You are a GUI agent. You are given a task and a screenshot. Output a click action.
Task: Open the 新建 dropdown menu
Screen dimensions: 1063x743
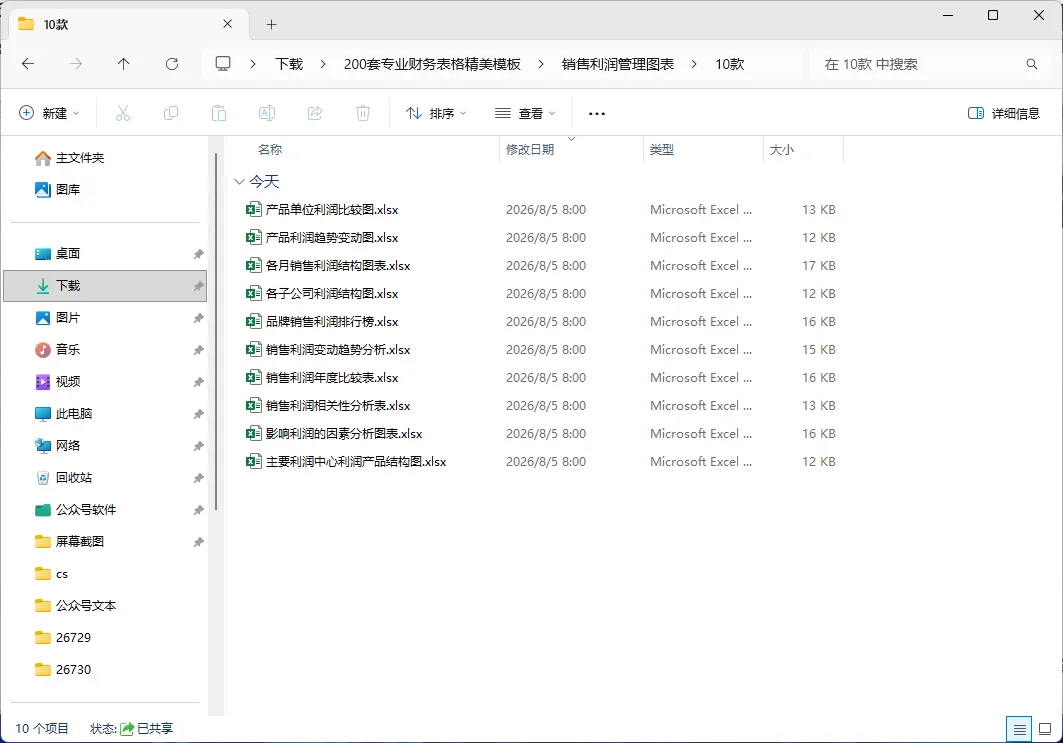(49, 113)
